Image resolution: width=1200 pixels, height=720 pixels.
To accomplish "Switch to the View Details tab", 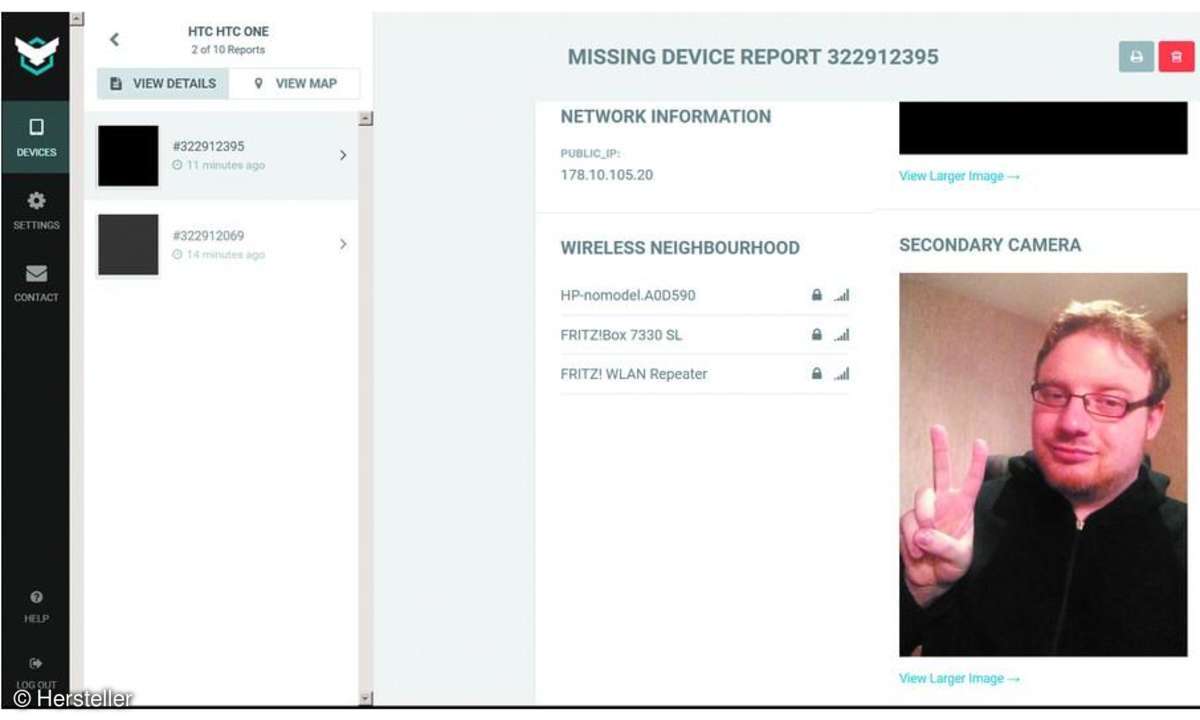I will click(163, 84).
